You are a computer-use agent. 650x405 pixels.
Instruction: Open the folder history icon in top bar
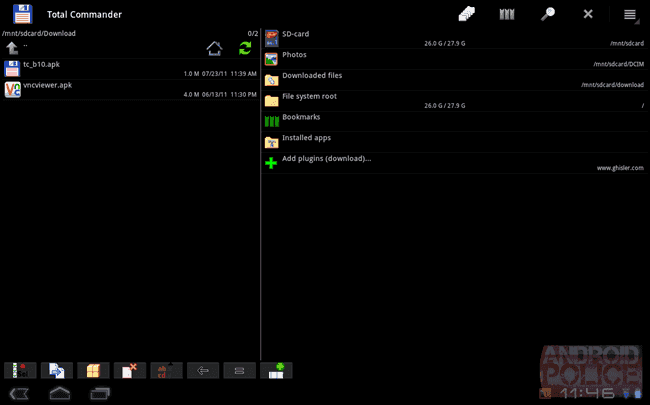click(x=467, y=14)
